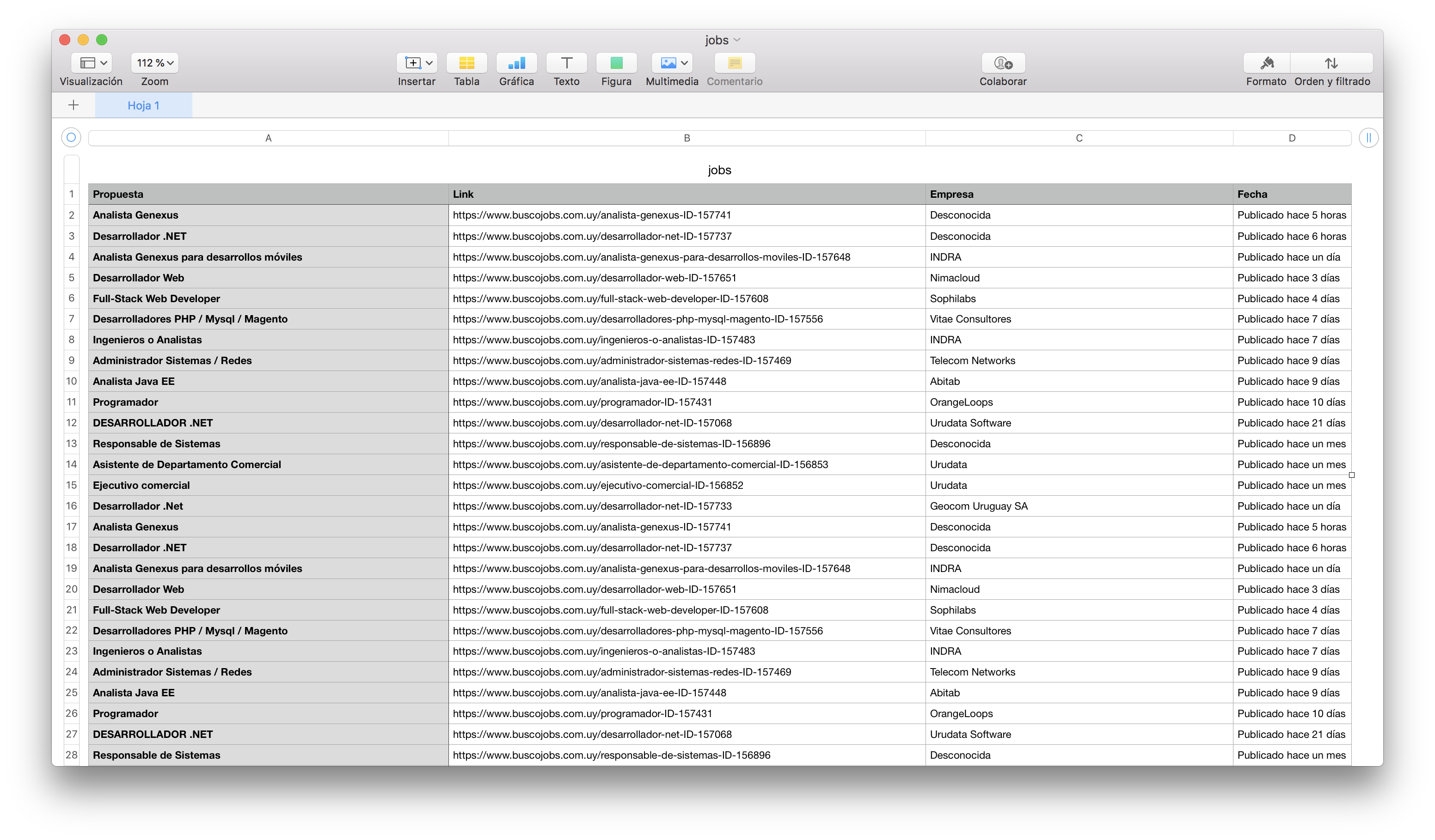Screen dimensions: 1435x840
Task: Select row 14 header number
Action: 71,464
